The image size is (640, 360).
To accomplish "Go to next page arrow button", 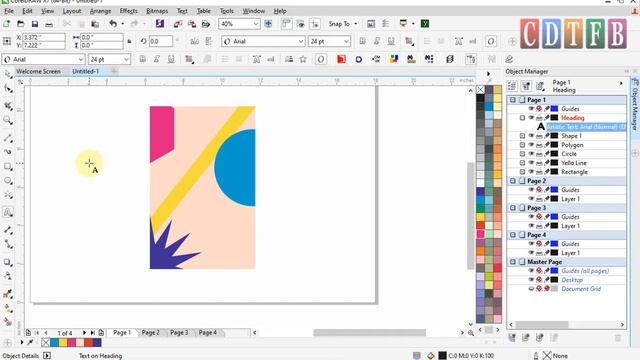I will pyautogui.click(x=84, y=333).
